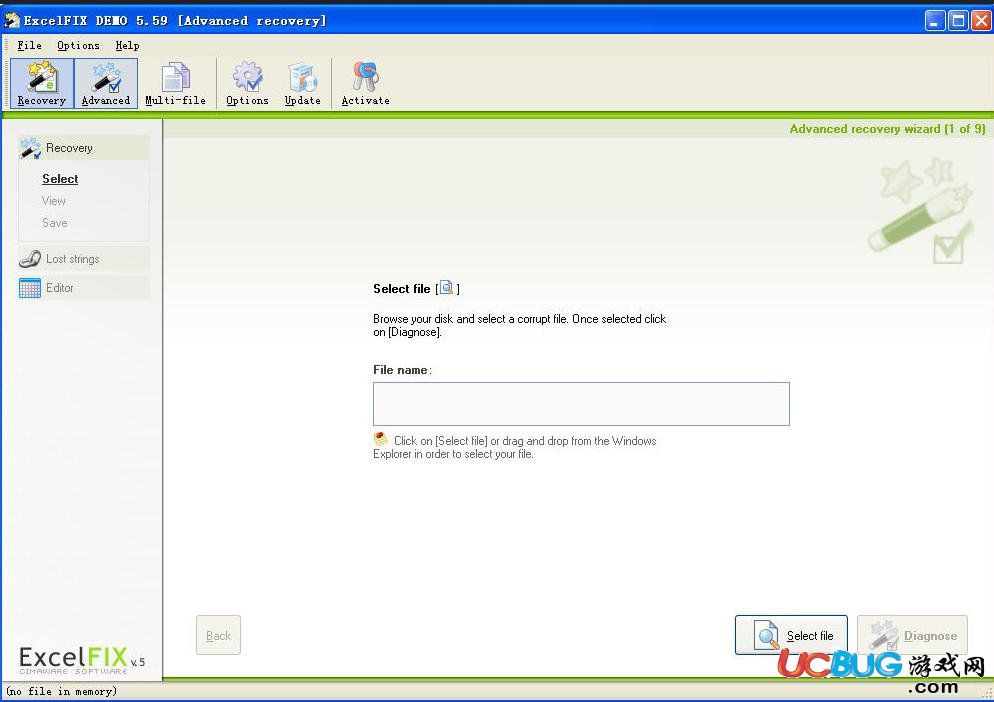Click the ExcelFIX title bar app icon

click(12, 20)
